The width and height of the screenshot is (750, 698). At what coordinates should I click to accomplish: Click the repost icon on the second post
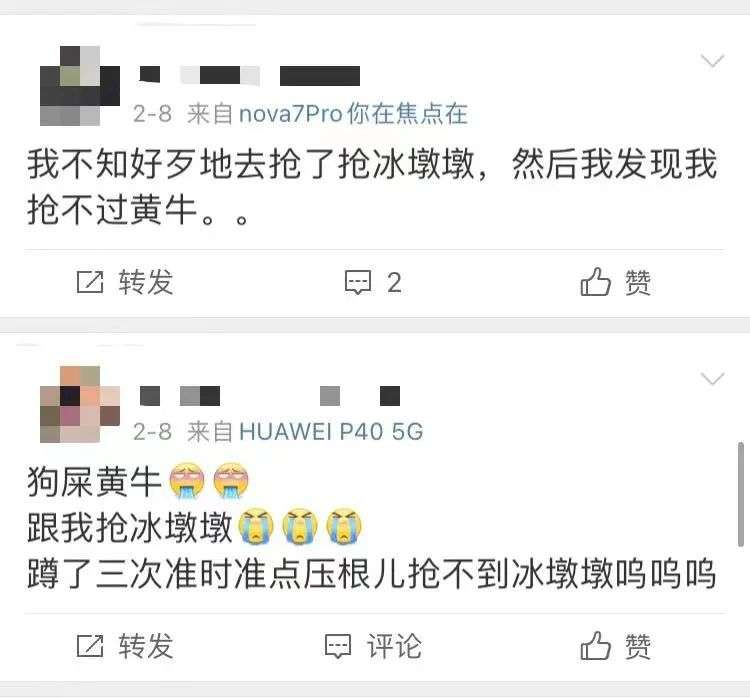(x=90, y=646)
